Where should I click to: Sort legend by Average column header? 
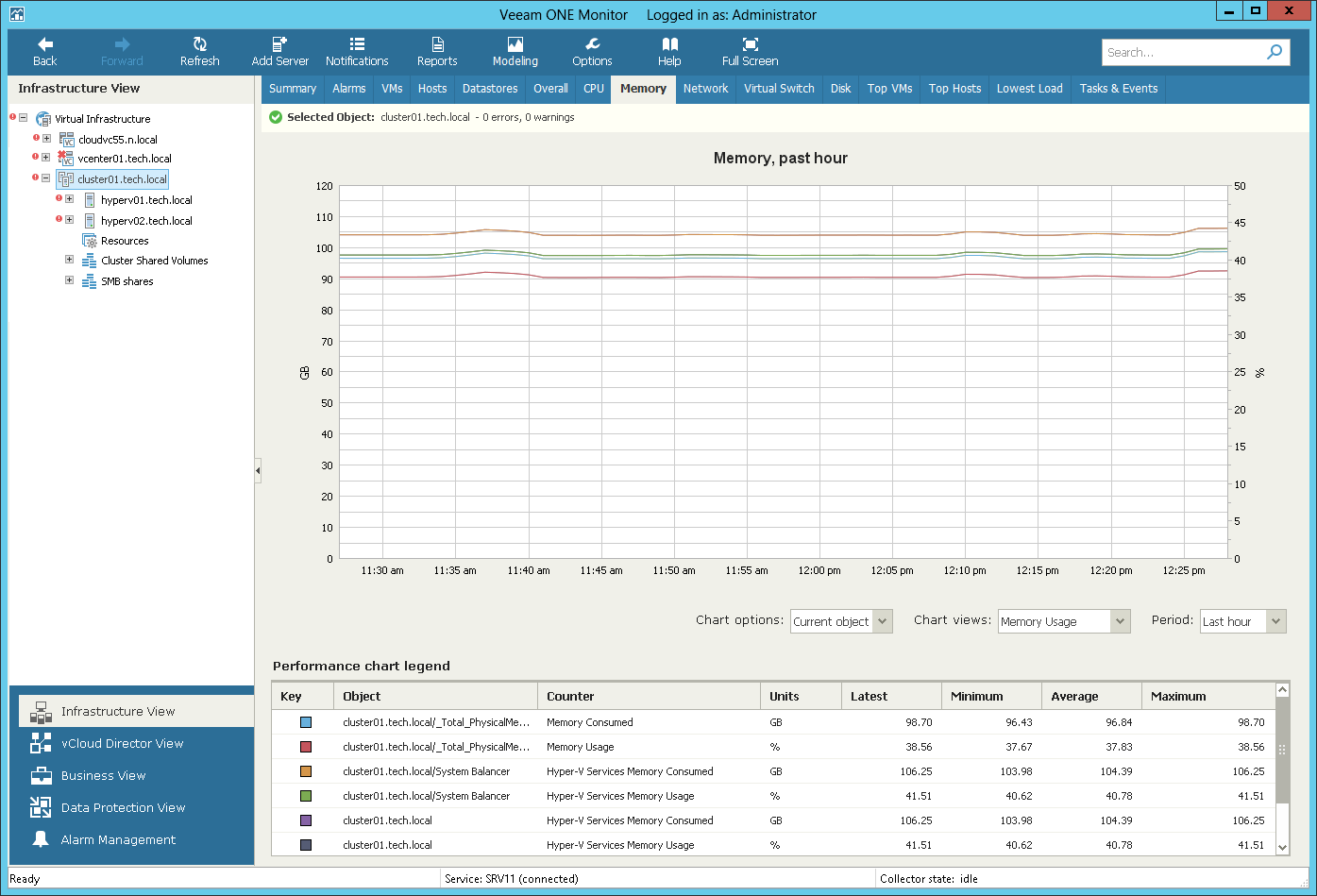(x=1091, y=696)
